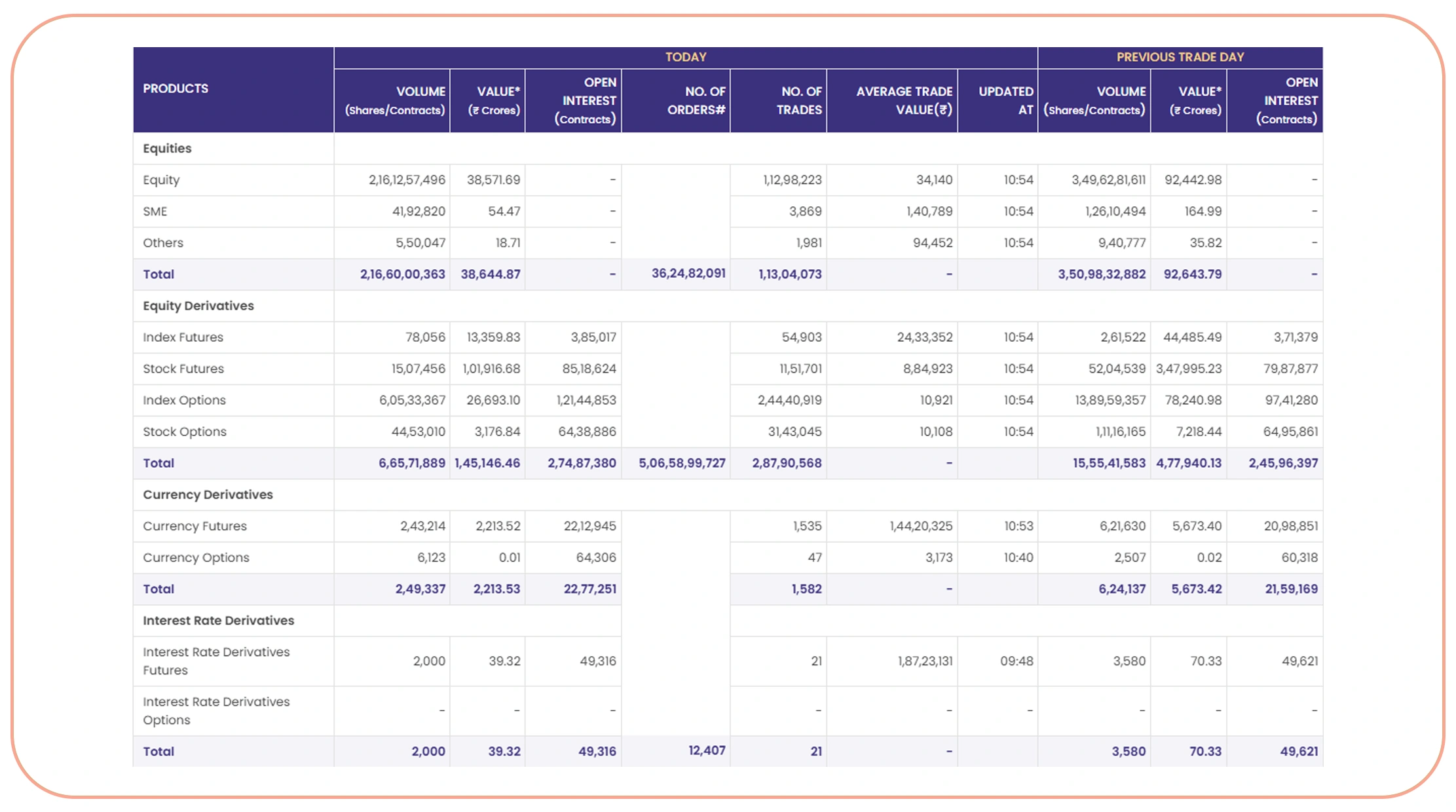This screenshot has height=812, width=1456.
Task: Click the TODAY column group header
Action: 685,57
